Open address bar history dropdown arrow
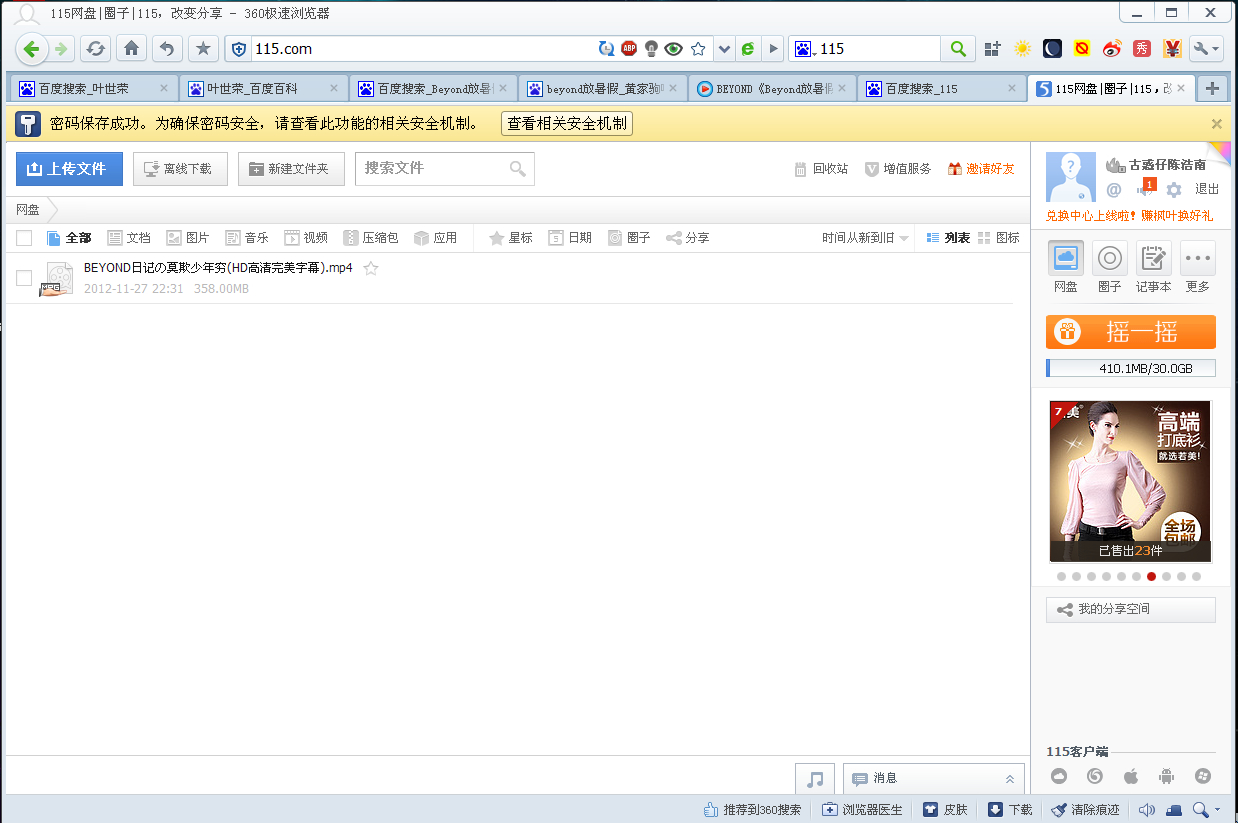This screenshot has height=823, width=1238. 724,48
